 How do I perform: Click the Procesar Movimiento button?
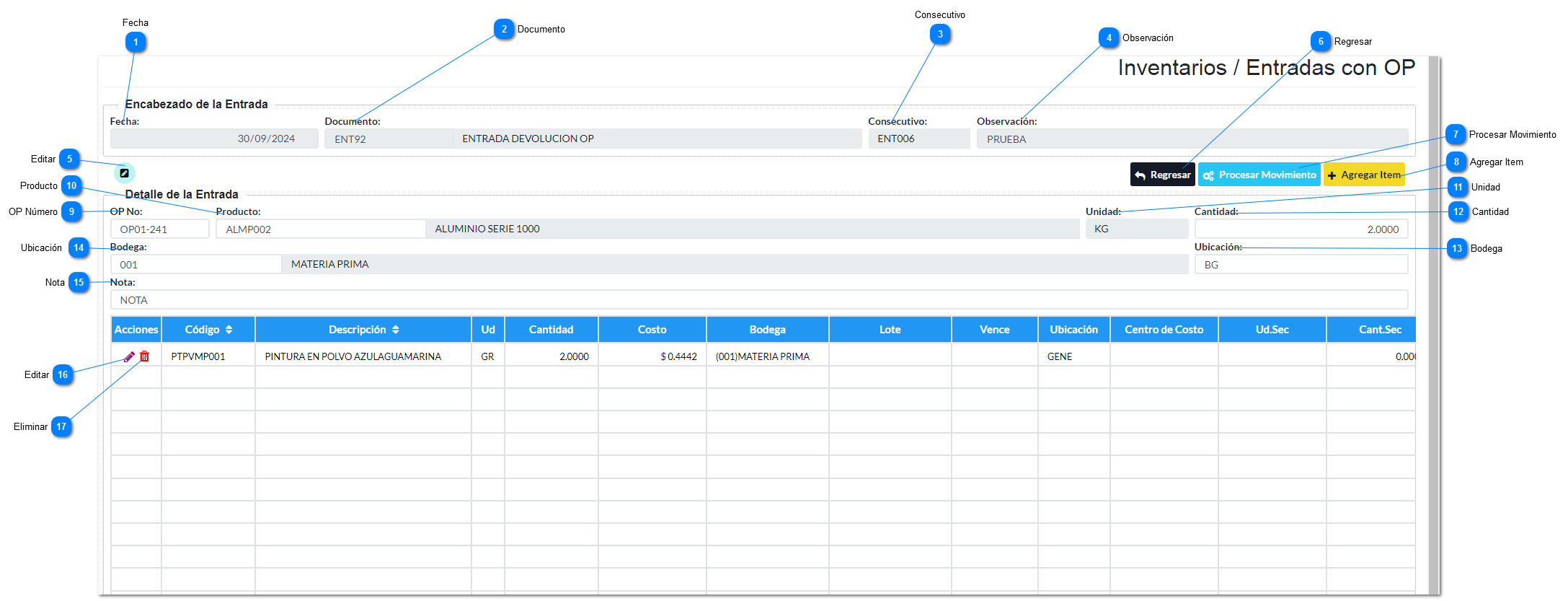coord(1259,175)
